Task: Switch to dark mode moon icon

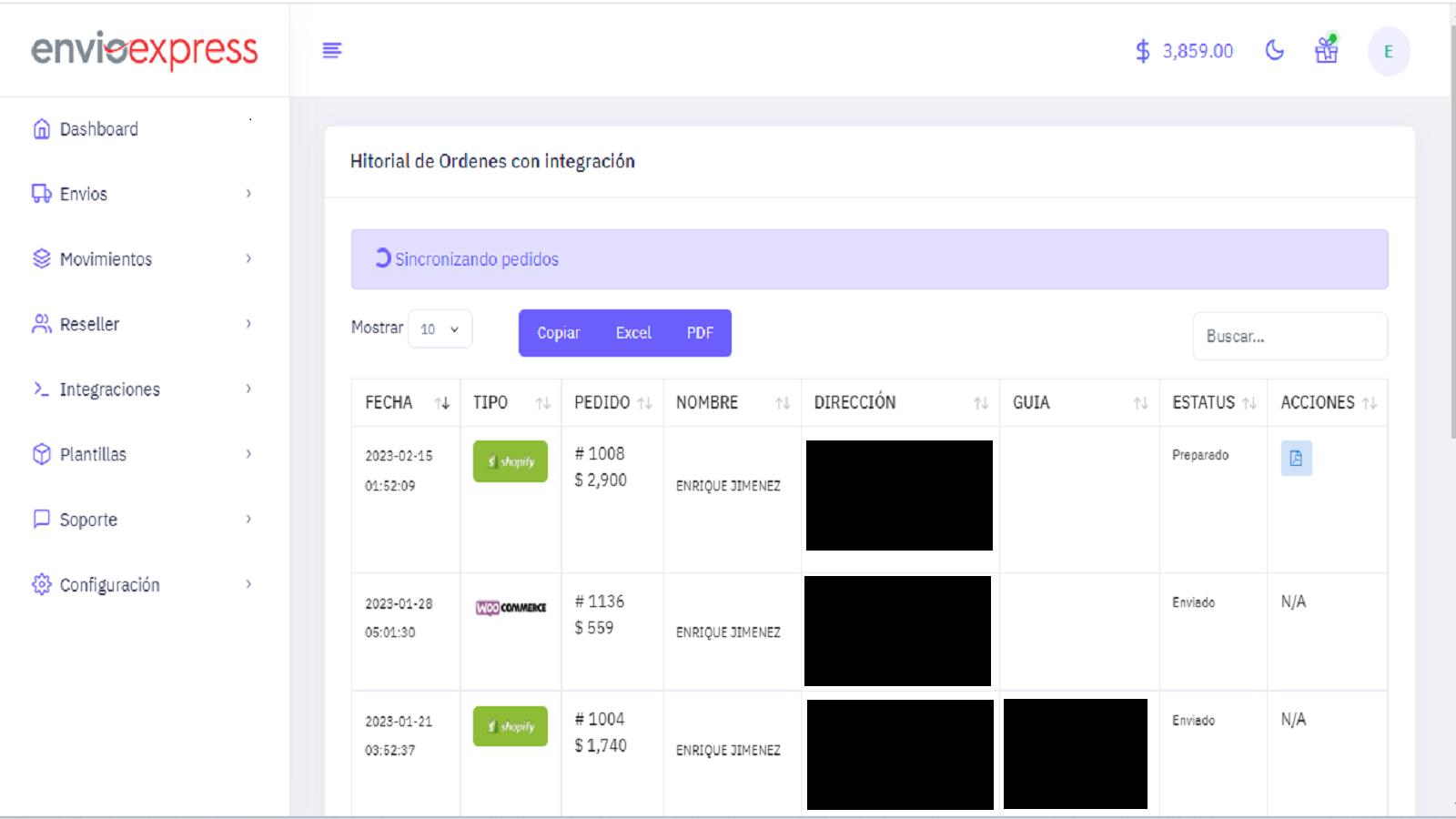Action: tap(1275, 50)
